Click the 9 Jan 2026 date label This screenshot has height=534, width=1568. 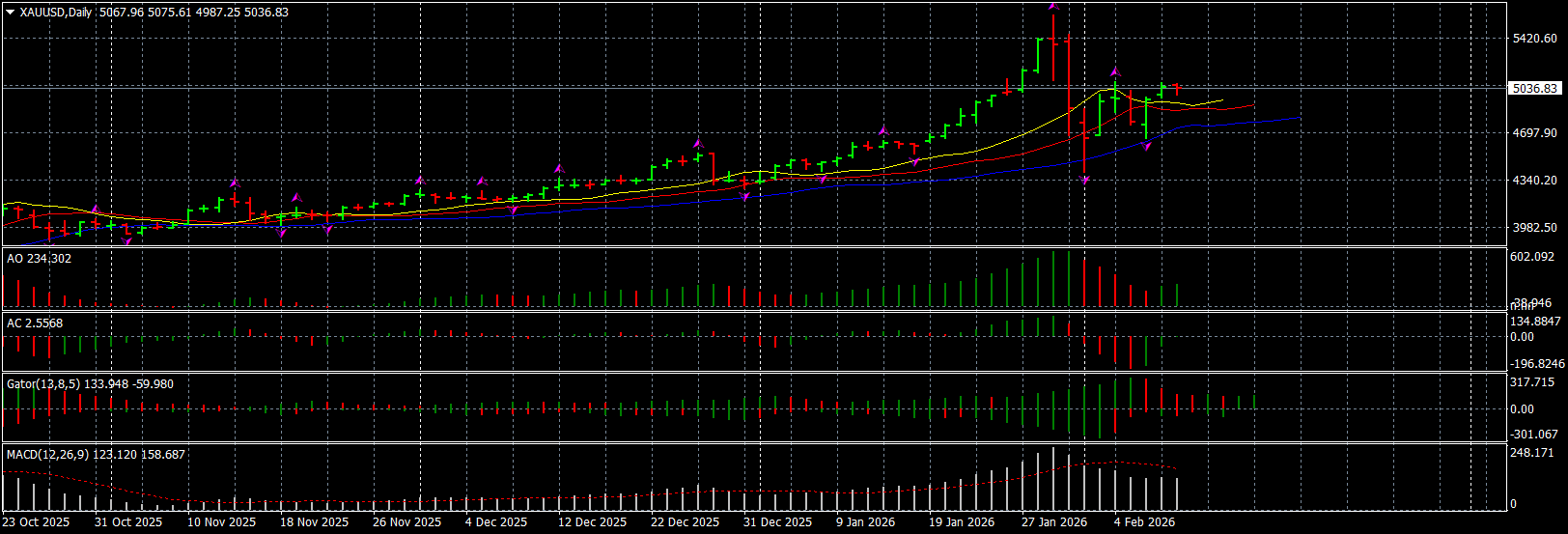point(866,522)
